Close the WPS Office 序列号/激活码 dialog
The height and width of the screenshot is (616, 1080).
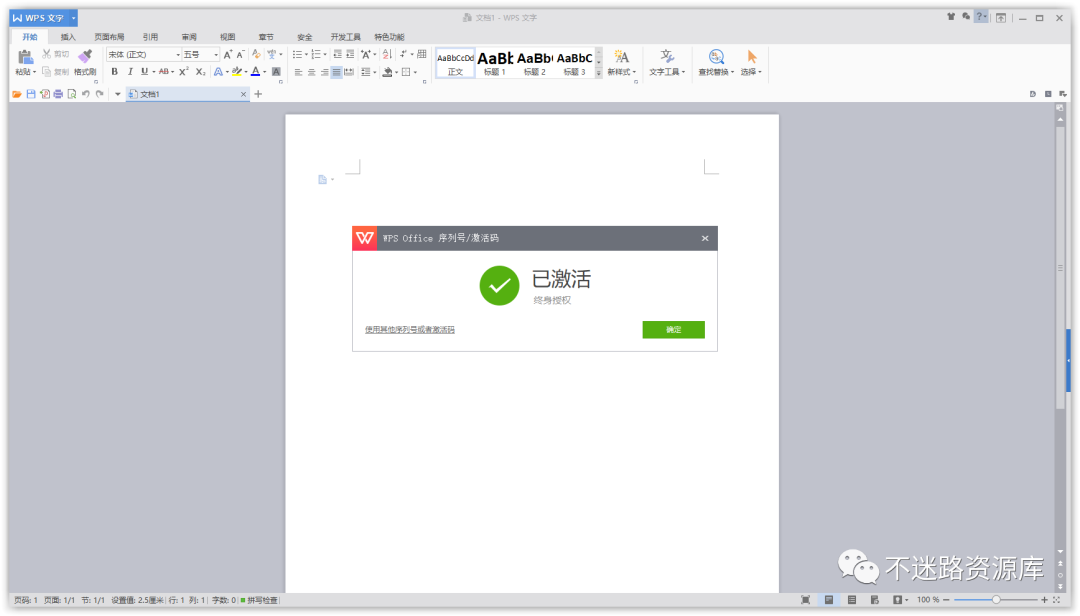(x=705, y=238)
